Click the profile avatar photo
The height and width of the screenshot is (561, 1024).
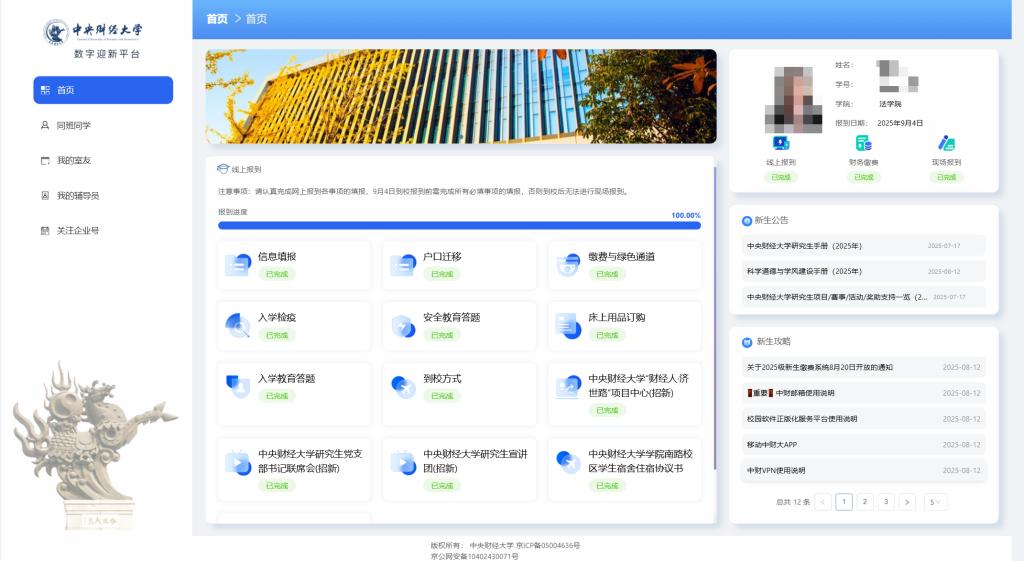pos(793,99)
